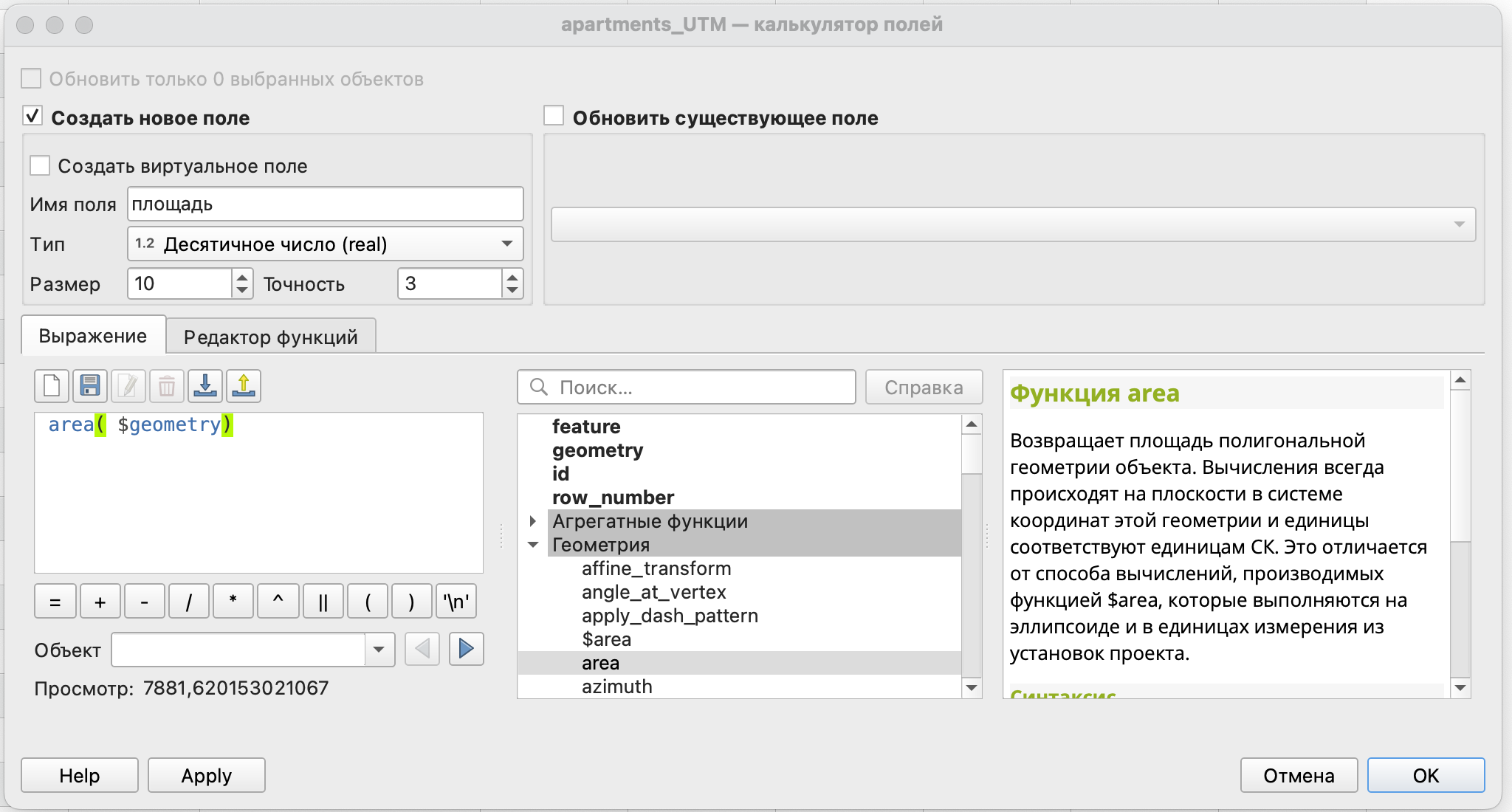Click the export user expressions icon
1512x812 pixels.
tap(244, 385)
